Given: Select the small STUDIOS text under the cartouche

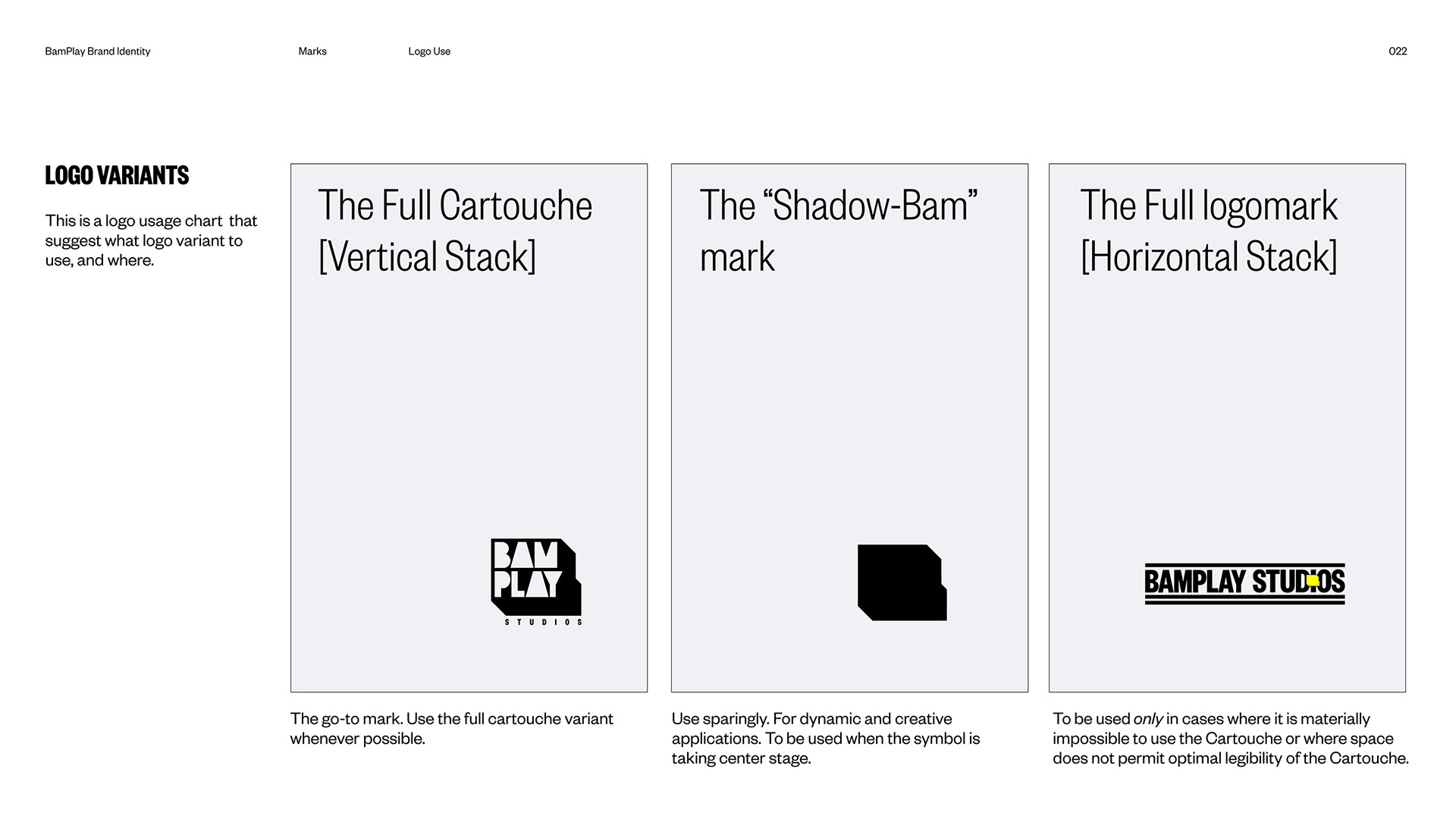Looking at the screenshot, I should coord(543,623).
